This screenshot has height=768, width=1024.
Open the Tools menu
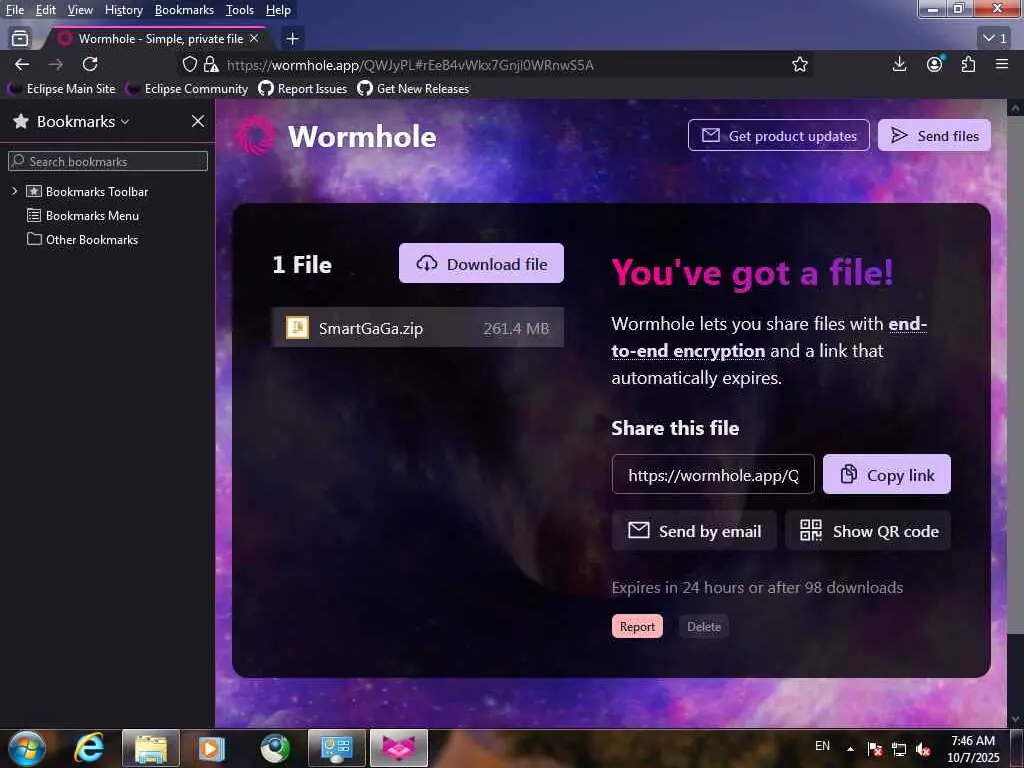(x=240, y=10)
